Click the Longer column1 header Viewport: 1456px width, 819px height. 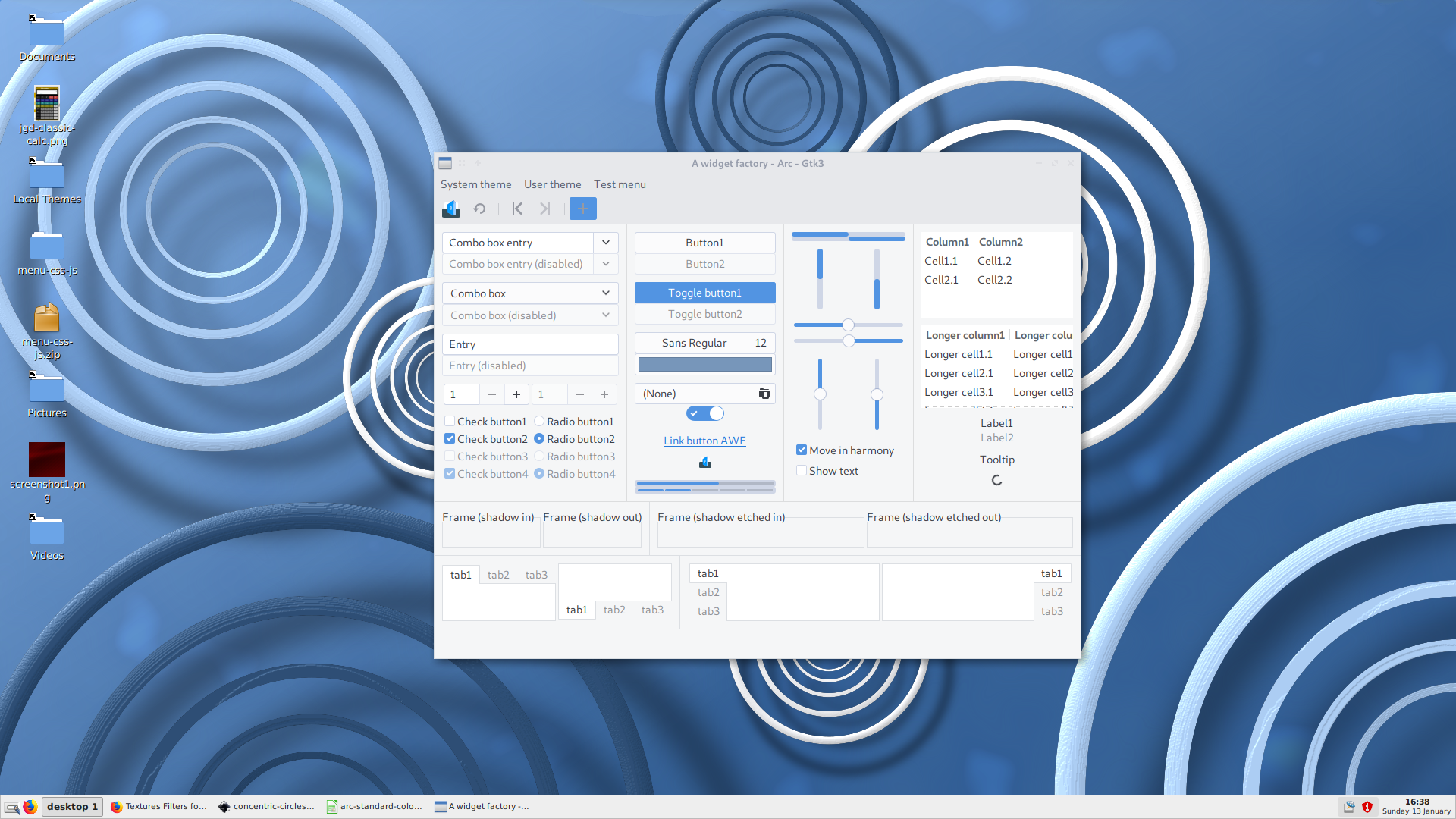click(x=965, y=335)
